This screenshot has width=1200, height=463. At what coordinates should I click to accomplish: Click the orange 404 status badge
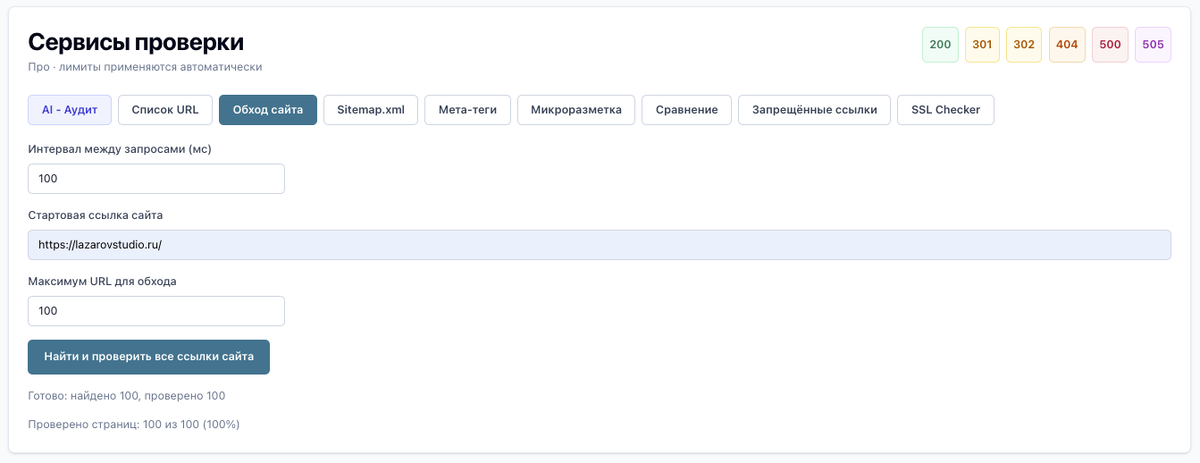1067,45
